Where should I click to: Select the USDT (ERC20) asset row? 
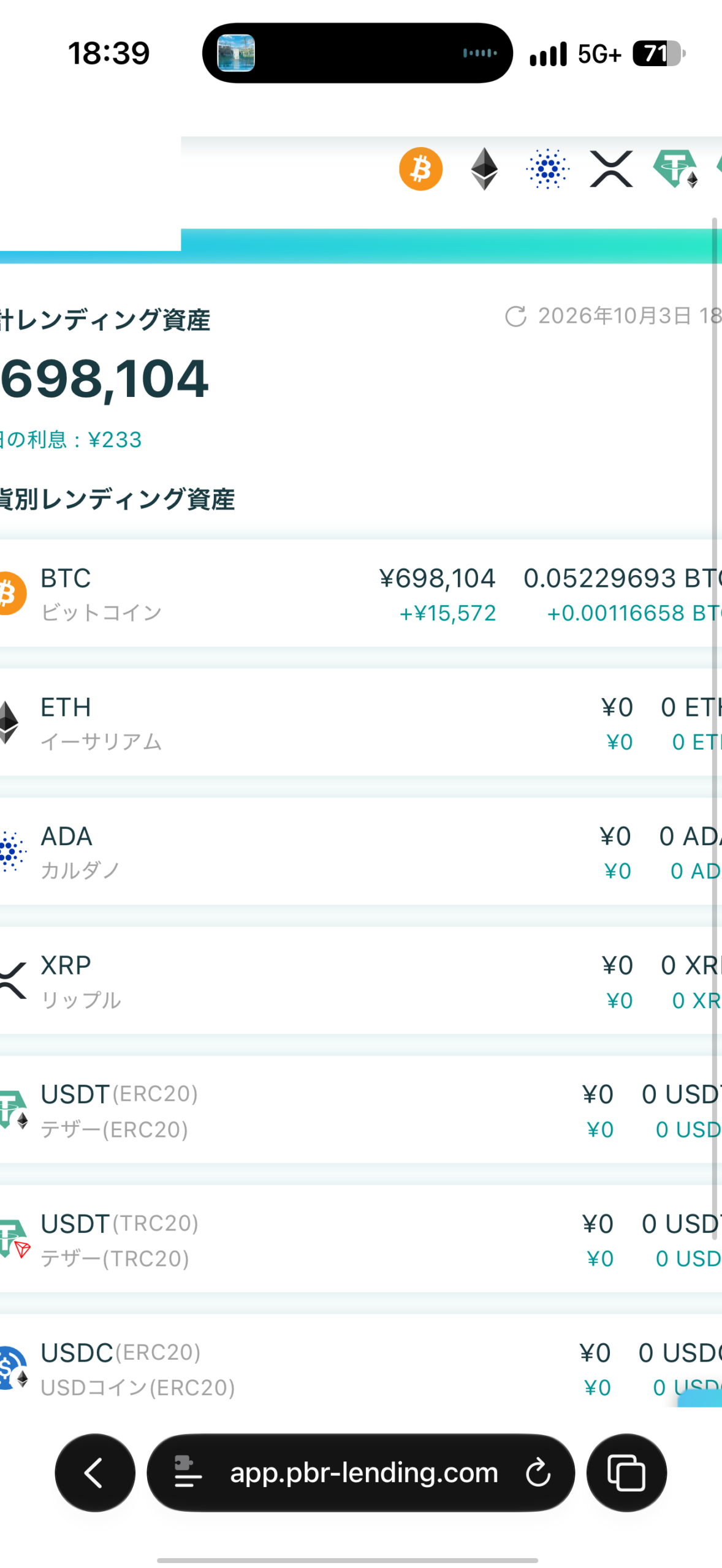coord(361,1110)
